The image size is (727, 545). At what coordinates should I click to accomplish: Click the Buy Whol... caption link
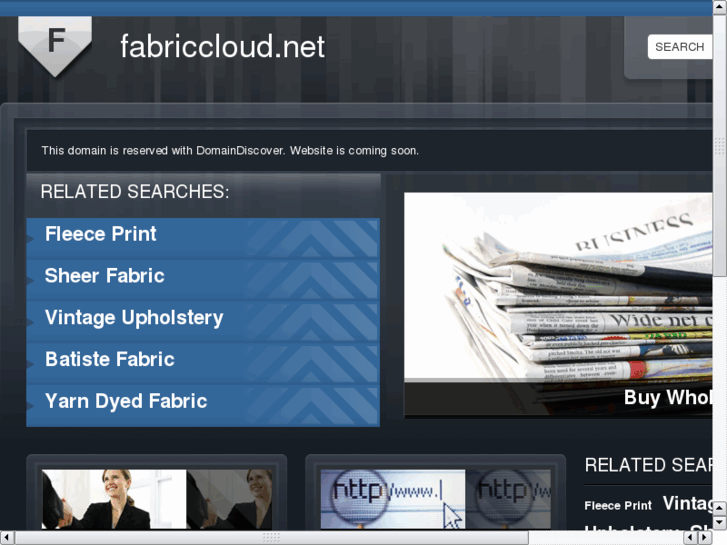[x=668, y=398]
